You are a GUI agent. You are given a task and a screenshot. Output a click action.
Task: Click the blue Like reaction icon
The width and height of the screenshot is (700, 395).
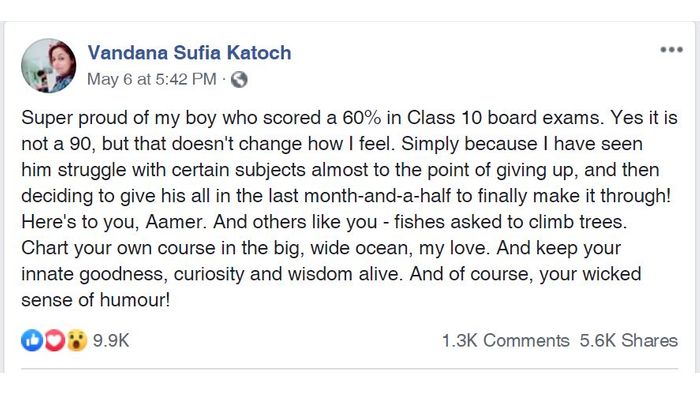(32, 341)
